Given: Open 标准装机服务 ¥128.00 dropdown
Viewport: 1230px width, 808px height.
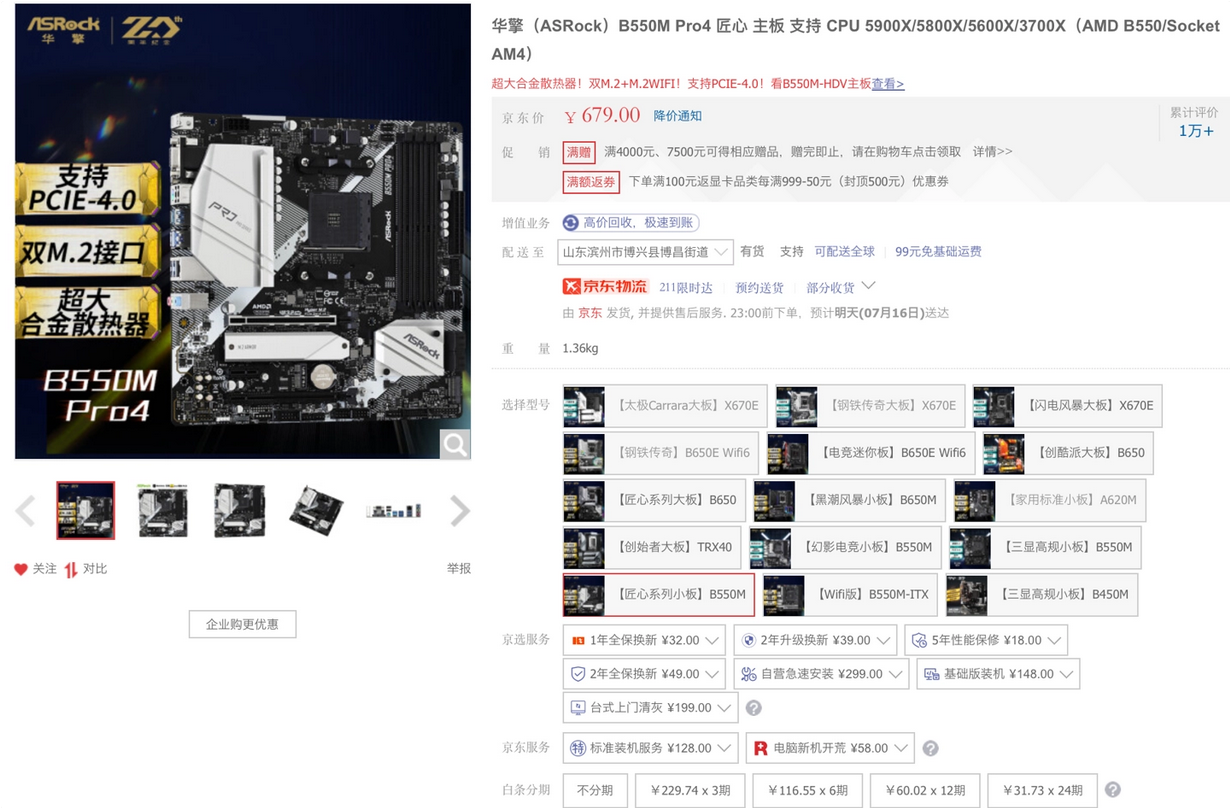Looking at the screenshot, I should tap(650, 748).
